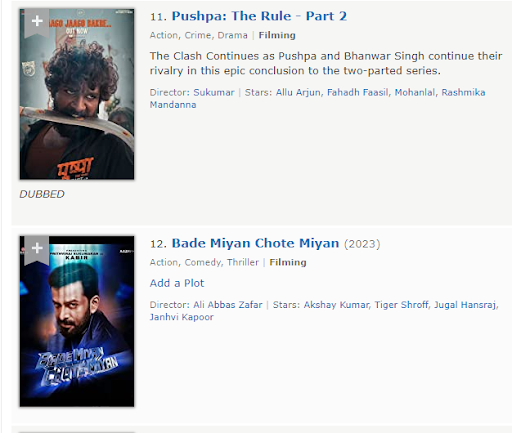The image size is (512, 433).
Task: View director Sukumar's page
Action: pyautogui.click(x=214, y=92)
